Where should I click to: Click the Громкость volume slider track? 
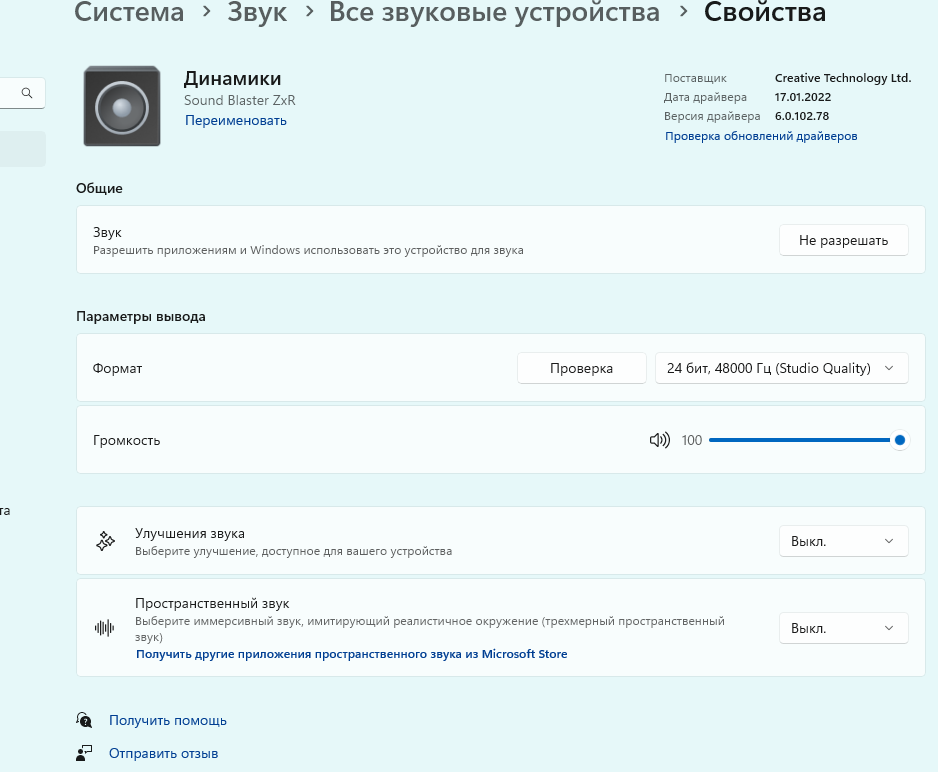[x=800, y=440]
